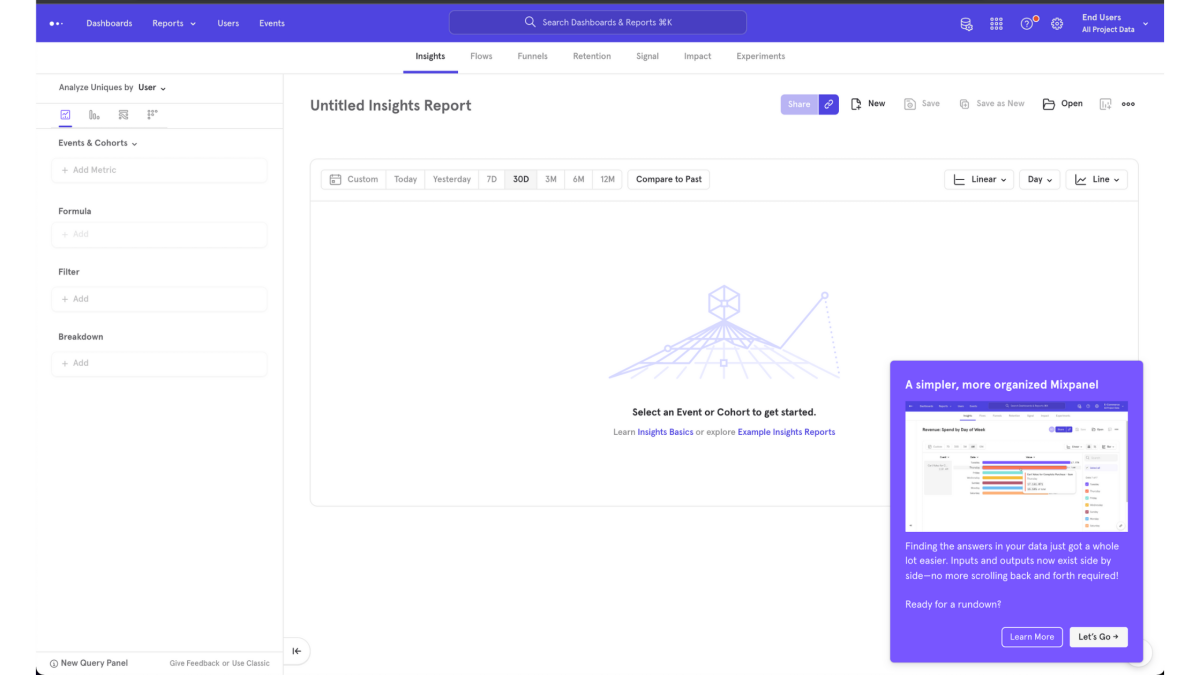Select the 30D date range

click(x=521, y=179)
